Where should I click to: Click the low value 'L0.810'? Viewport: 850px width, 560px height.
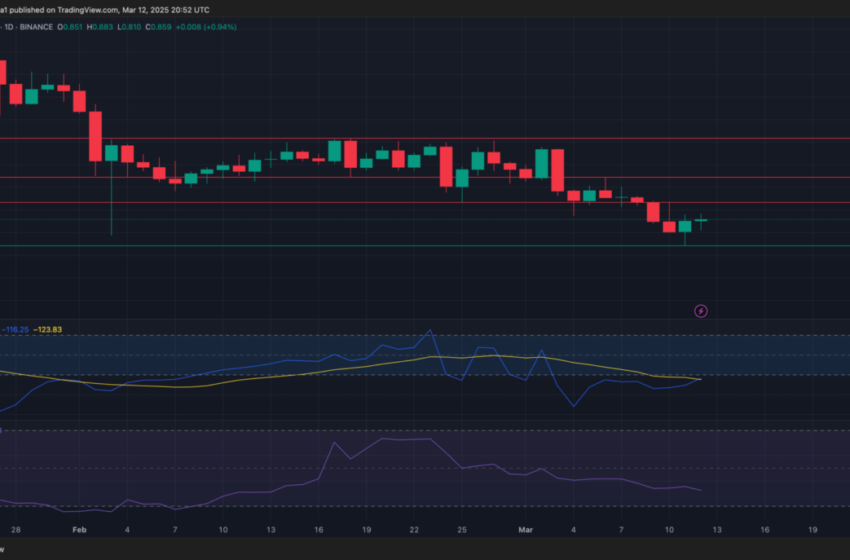[x=129, y=27]
